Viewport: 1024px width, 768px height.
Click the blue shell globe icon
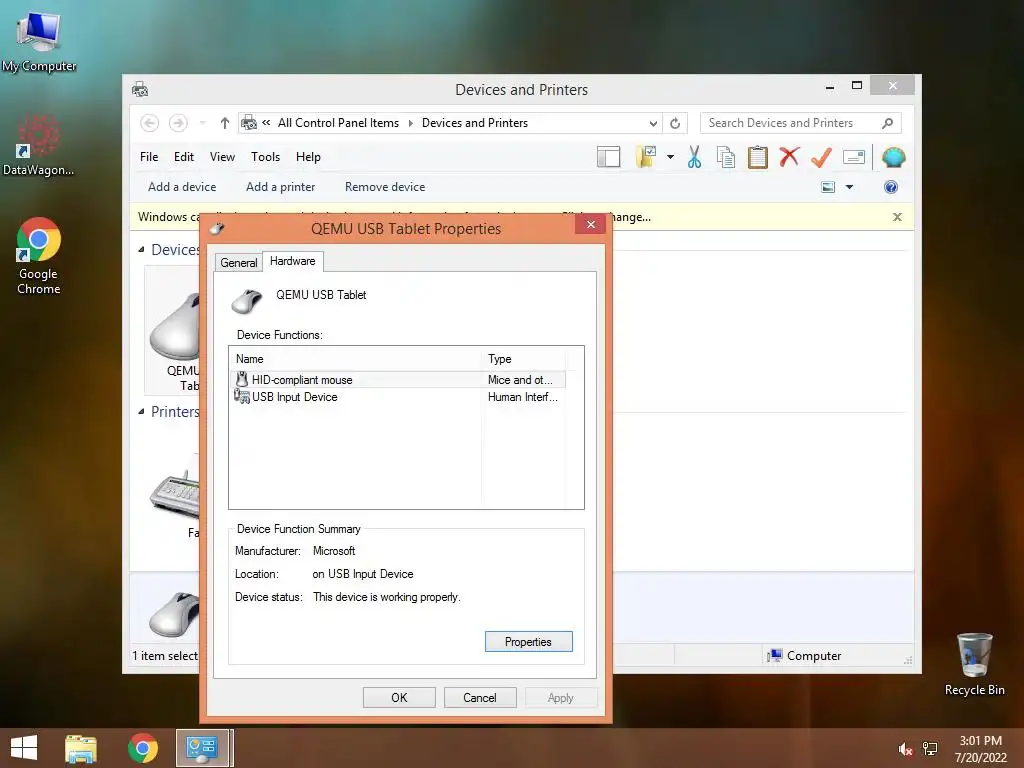[x=893, y=157]
